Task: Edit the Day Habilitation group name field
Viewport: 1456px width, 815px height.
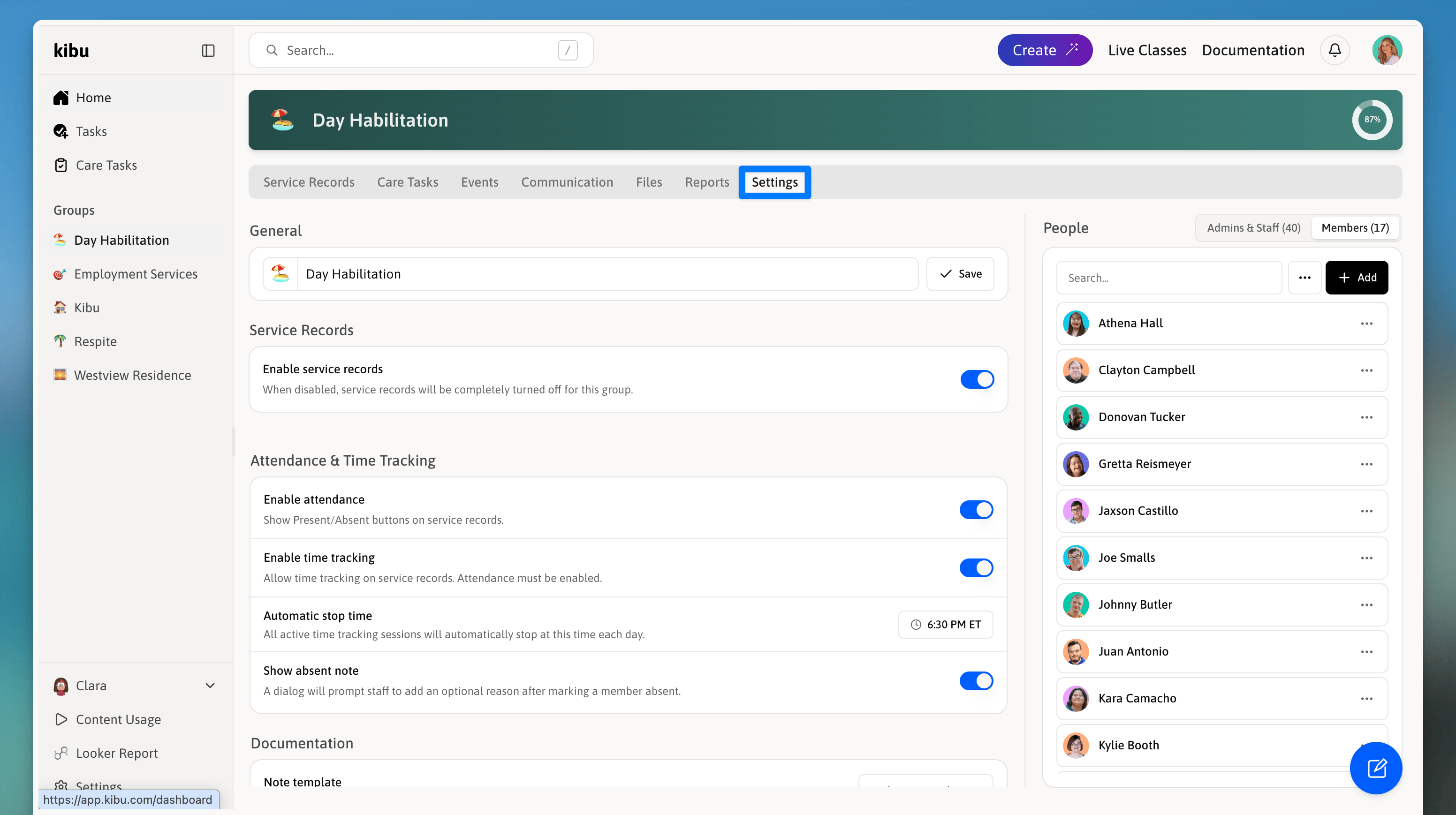Action: tap(607, 274)
